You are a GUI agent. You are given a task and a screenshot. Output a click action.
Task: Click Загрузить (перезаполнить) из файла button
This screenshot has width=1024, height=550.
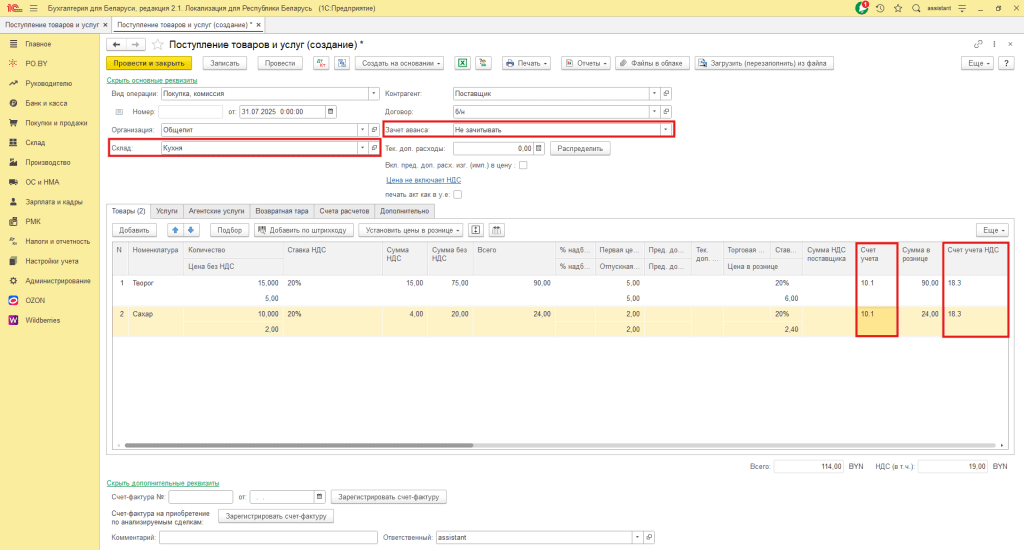(x=764, y=63)
